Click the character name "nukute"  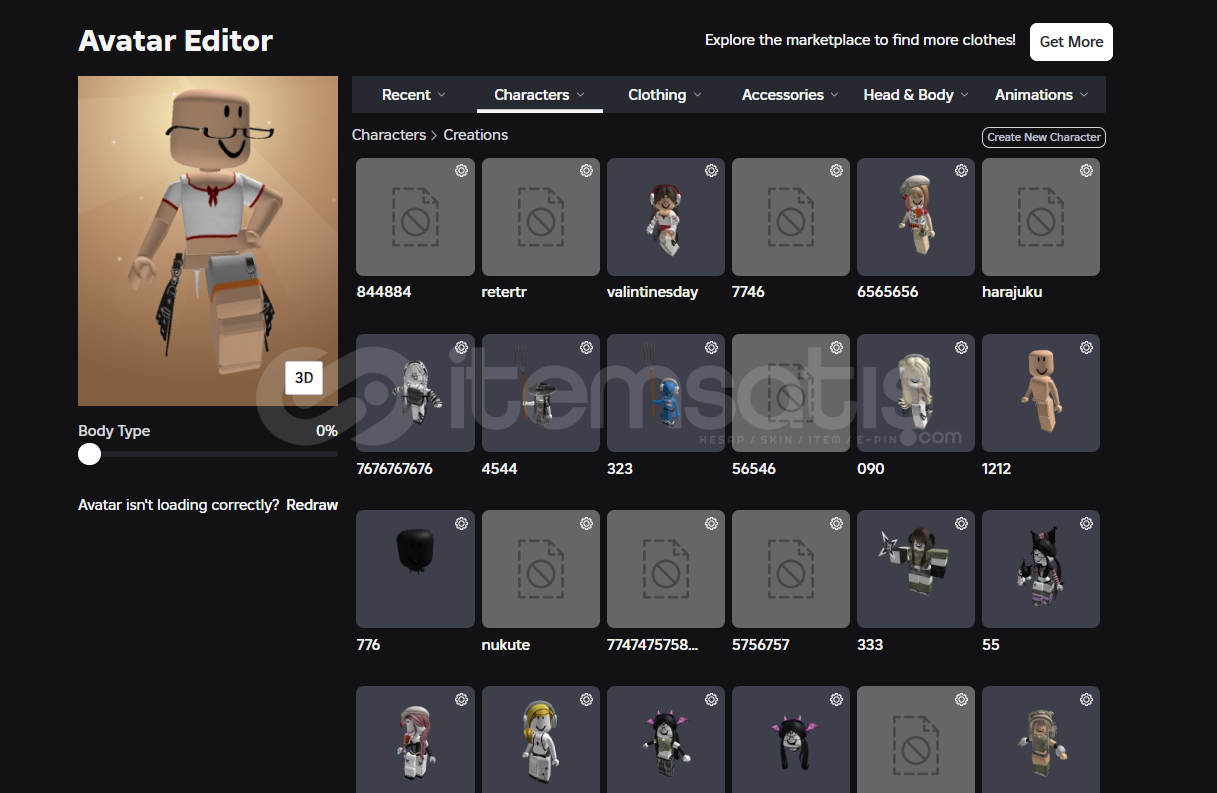click(506, 645)
